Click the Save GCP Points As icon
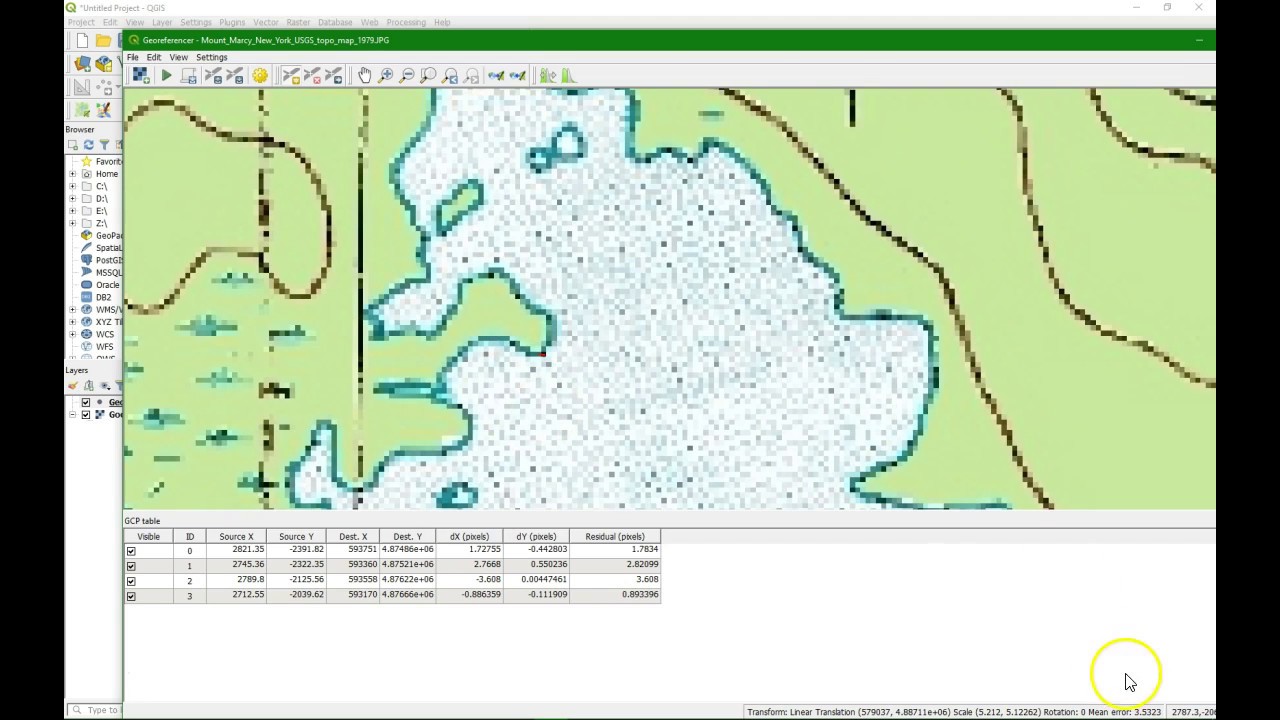Viewport: 1280px width, 720px height. pyautogui.click(x=235, y=76)
